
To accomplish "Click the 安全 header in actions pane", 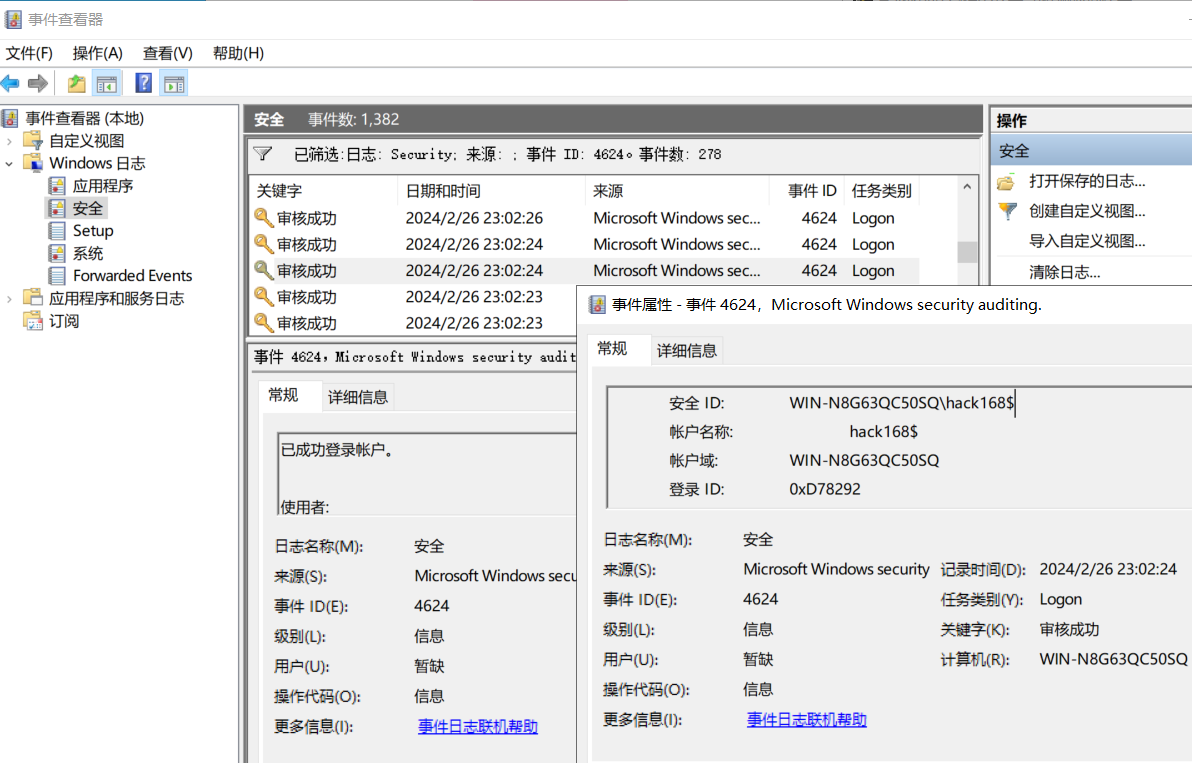I will (1091, 150).
